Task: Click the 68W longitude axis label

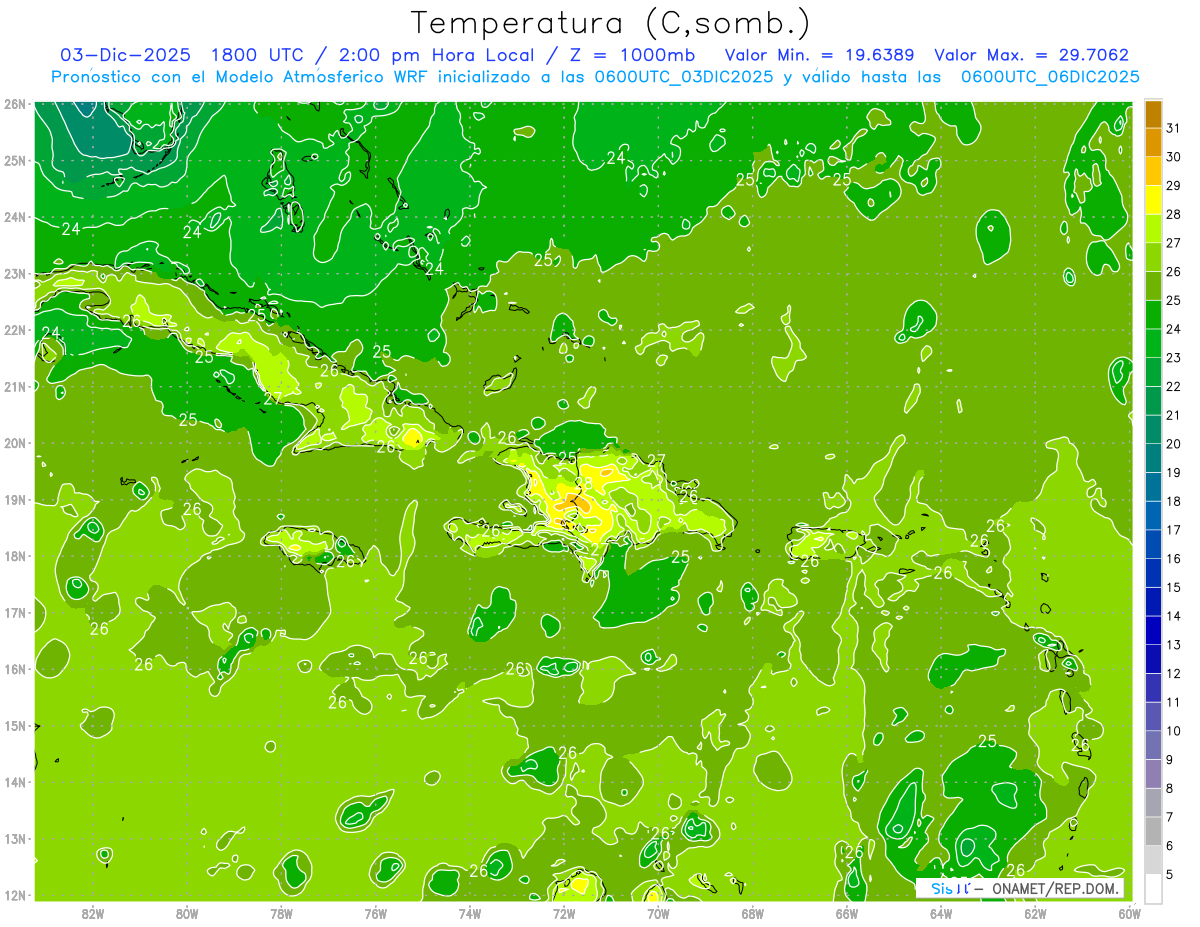Action: [752, 912]
